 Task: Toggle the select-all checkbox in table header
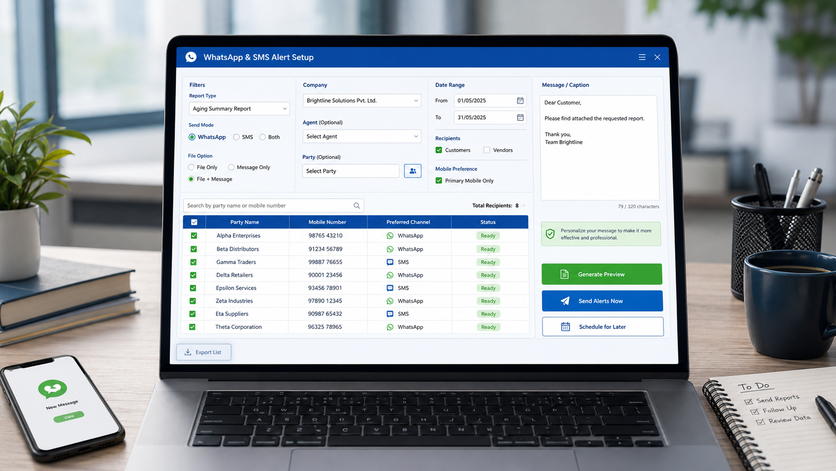194,222
